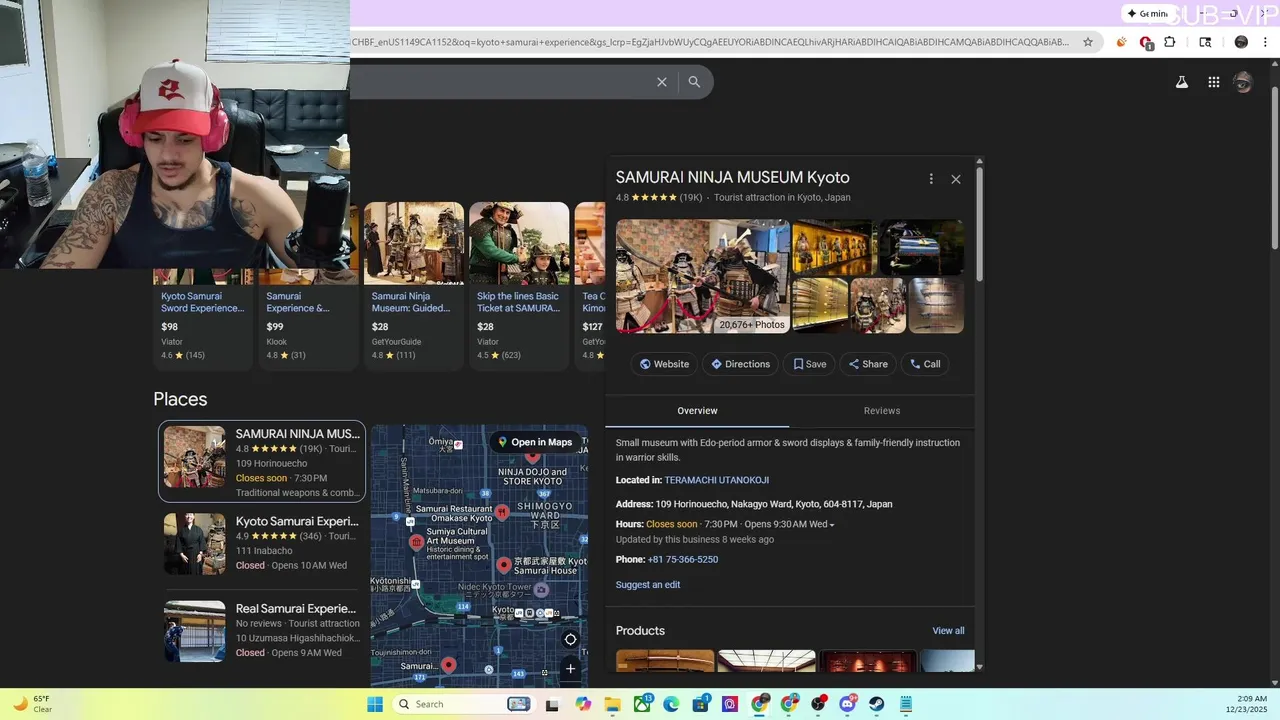
Task: Open the Notepad taskbar icon
Action: (906, 704)
